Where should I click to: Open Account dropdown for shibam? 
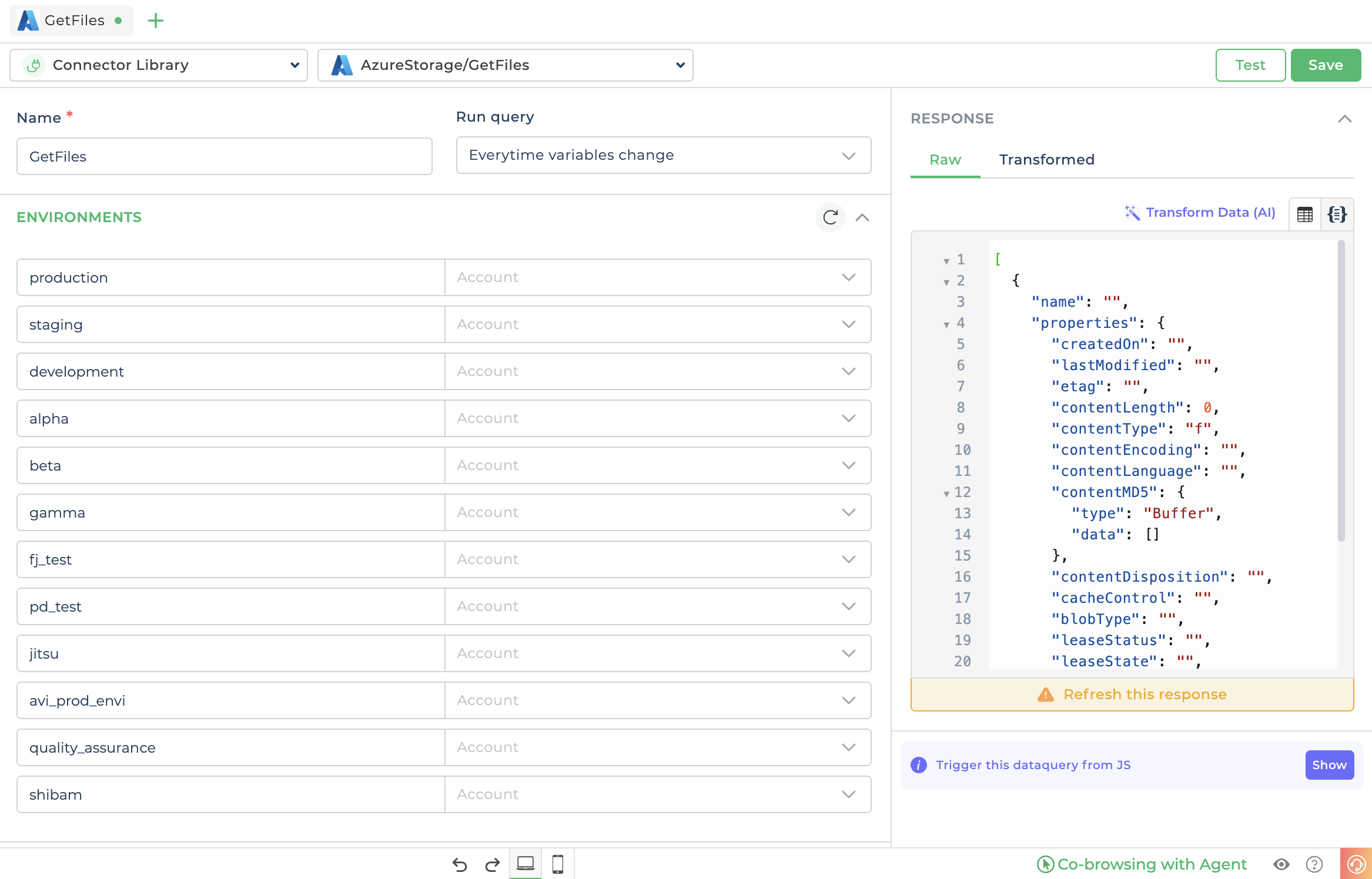[x=658, y=794]
